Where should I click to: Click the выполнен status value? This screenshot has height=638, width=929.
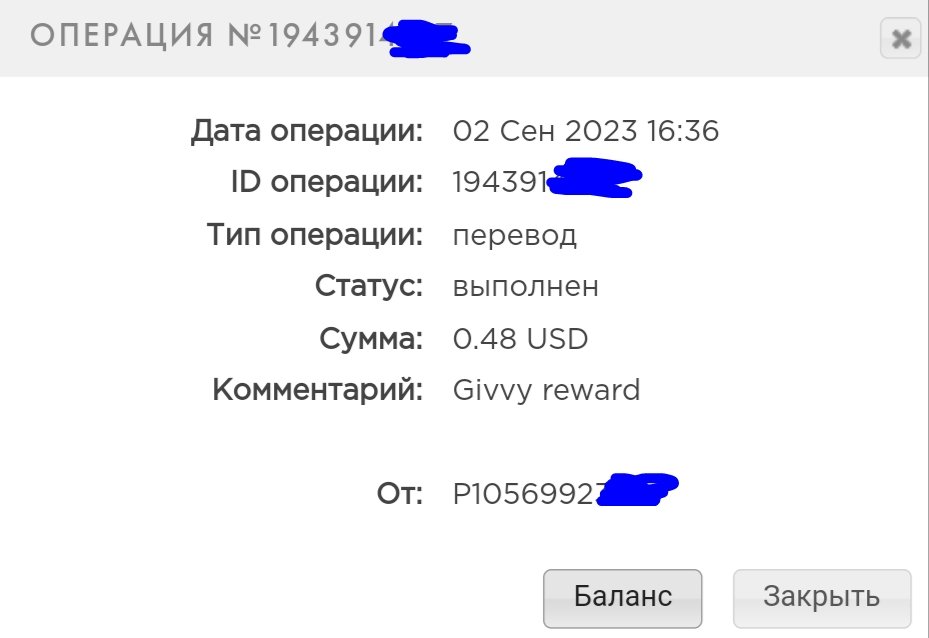(x=526, y=287)
